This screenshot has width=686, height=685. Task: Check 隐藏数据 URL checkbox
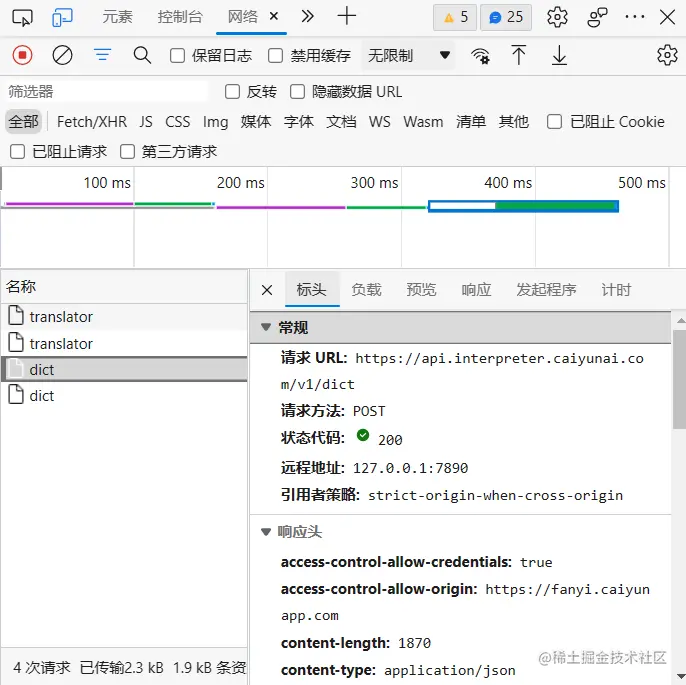[298, 92]
